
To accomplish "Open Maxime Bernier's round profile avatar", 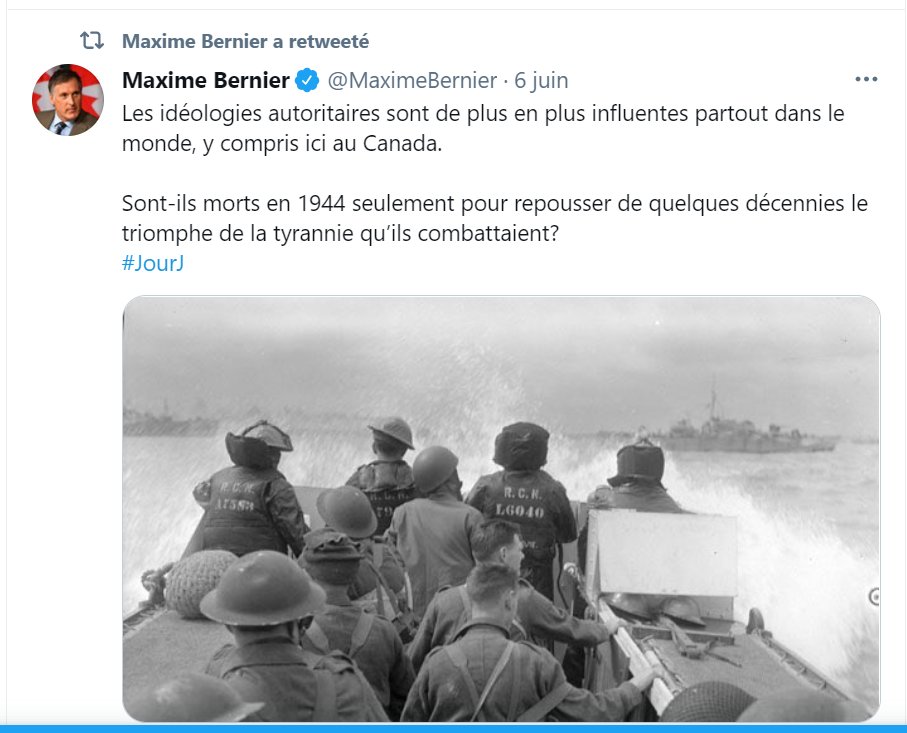I will (68, 100).
